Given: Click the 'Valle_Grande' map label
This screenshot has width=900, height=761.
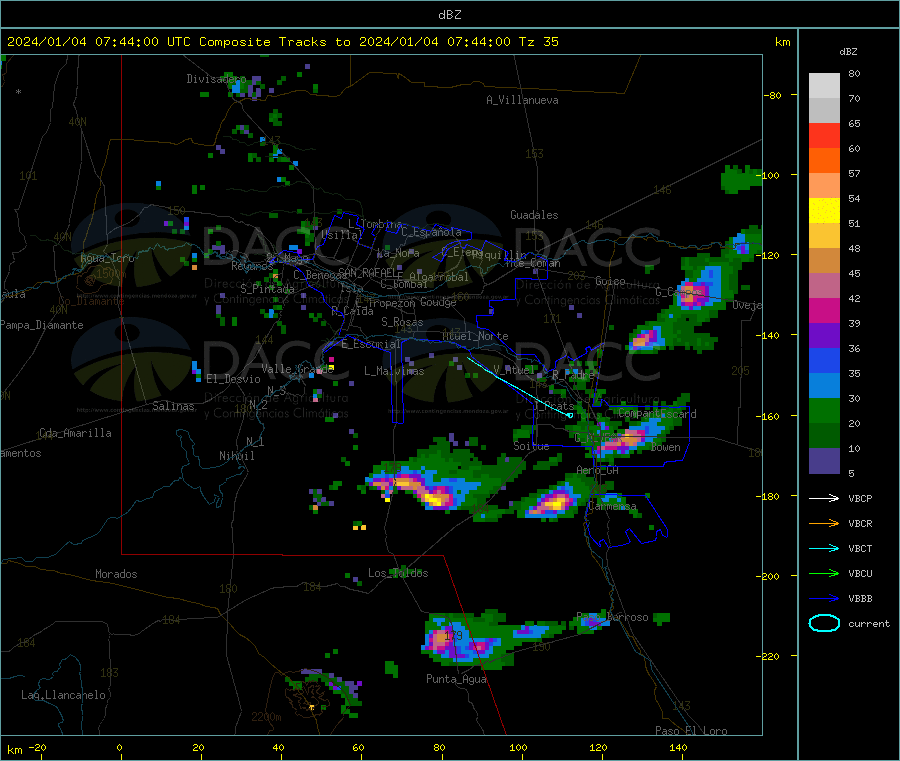Looking at the screenshot, I should click(297, 368).
